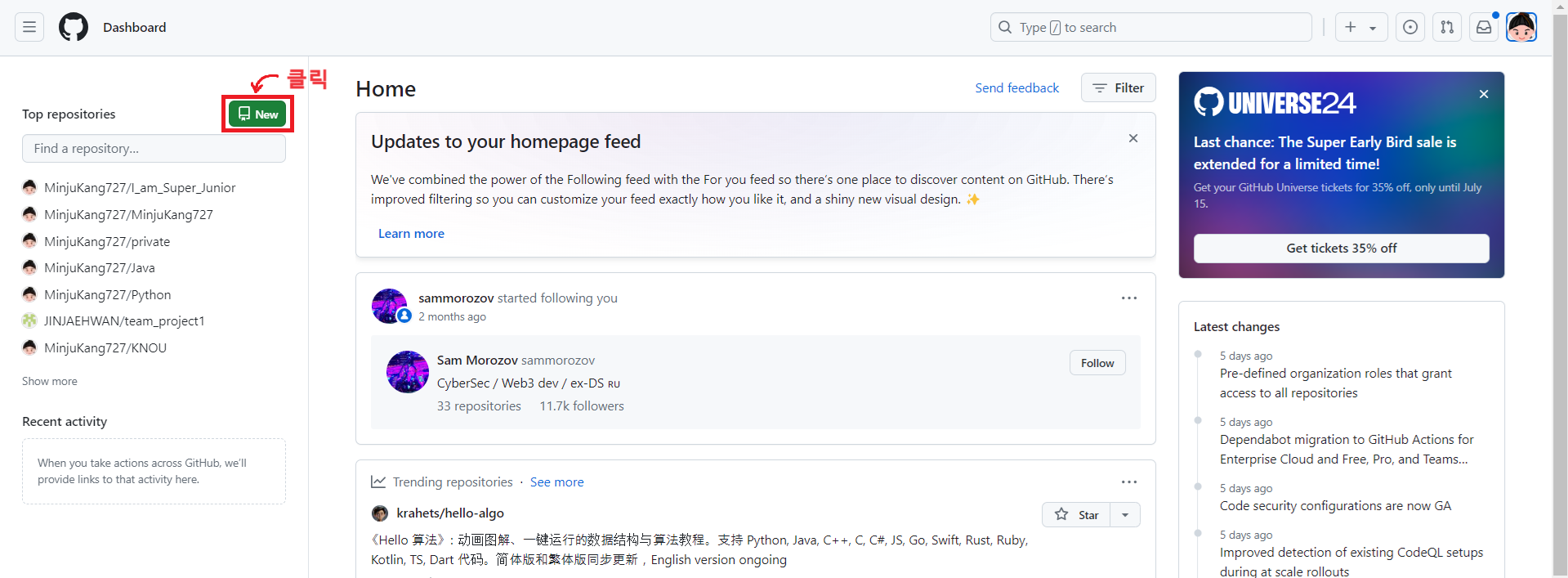The width and height of the screenshot is (1568, 578).
Task: Open options menu for sammorozov follow card
Action: point(1129,298)
